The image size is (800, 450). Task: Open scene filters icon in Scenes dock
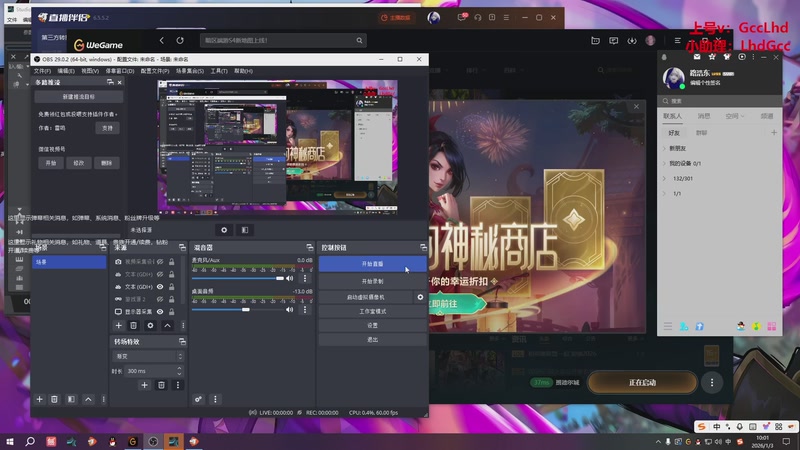tap(71, 399)
